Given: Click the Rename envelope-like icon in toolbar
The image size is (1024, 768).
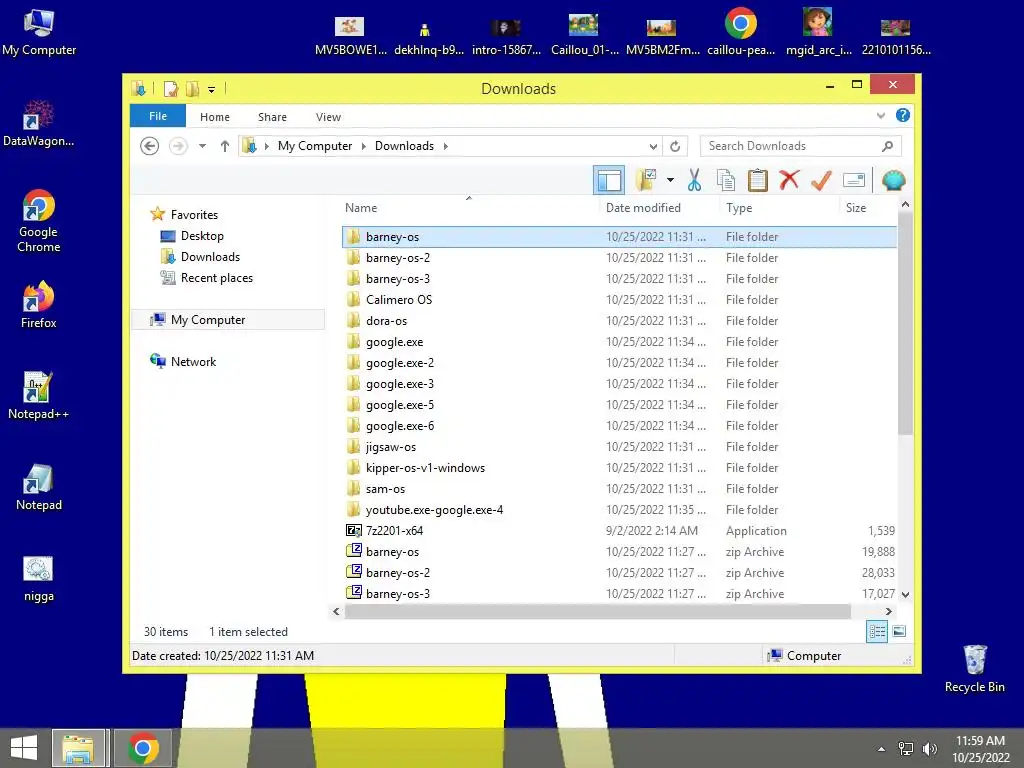Looking at the screenshot, I should pos(854,180).
